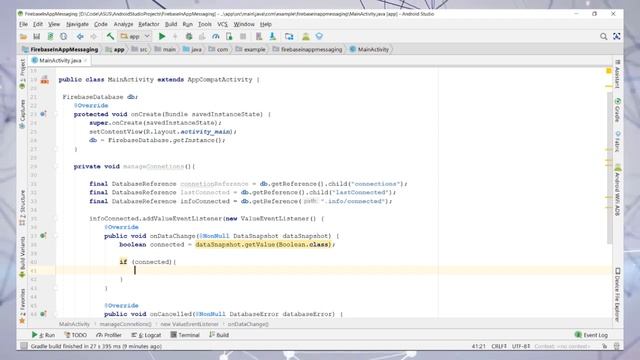Open the Event Log

[591, 335]
